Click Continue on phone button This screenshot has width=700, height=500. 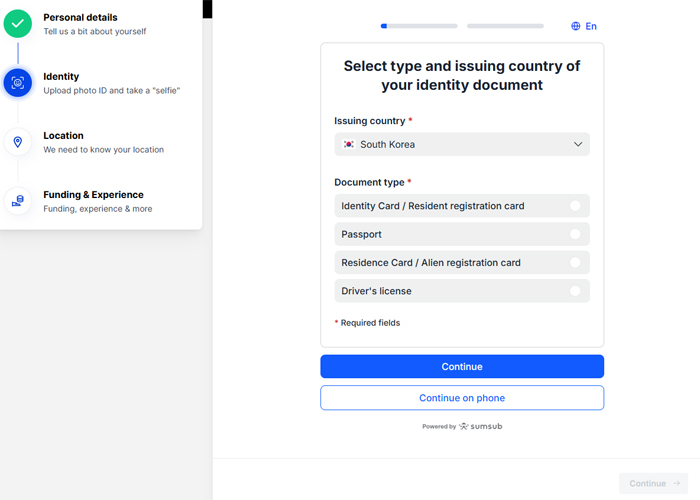click(462, 398)
